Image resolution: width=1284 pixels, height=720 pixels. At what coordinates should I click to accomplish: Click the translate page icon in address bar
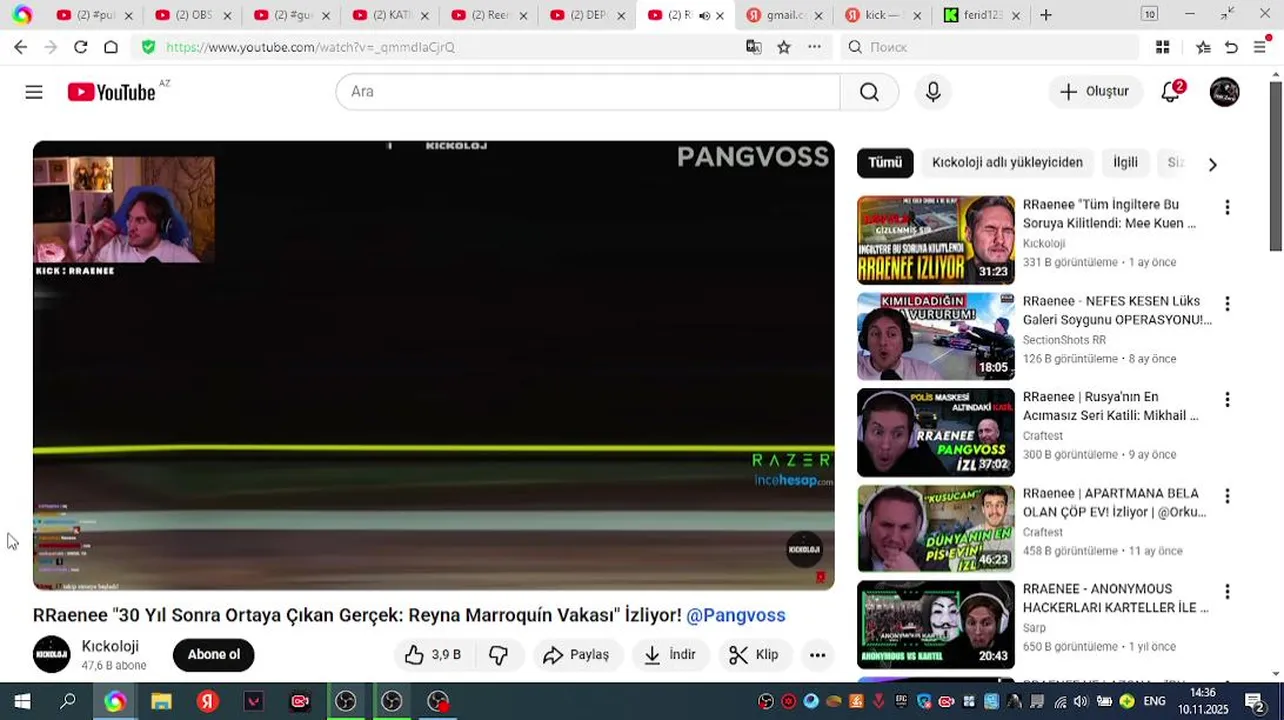tap(754, 47)
